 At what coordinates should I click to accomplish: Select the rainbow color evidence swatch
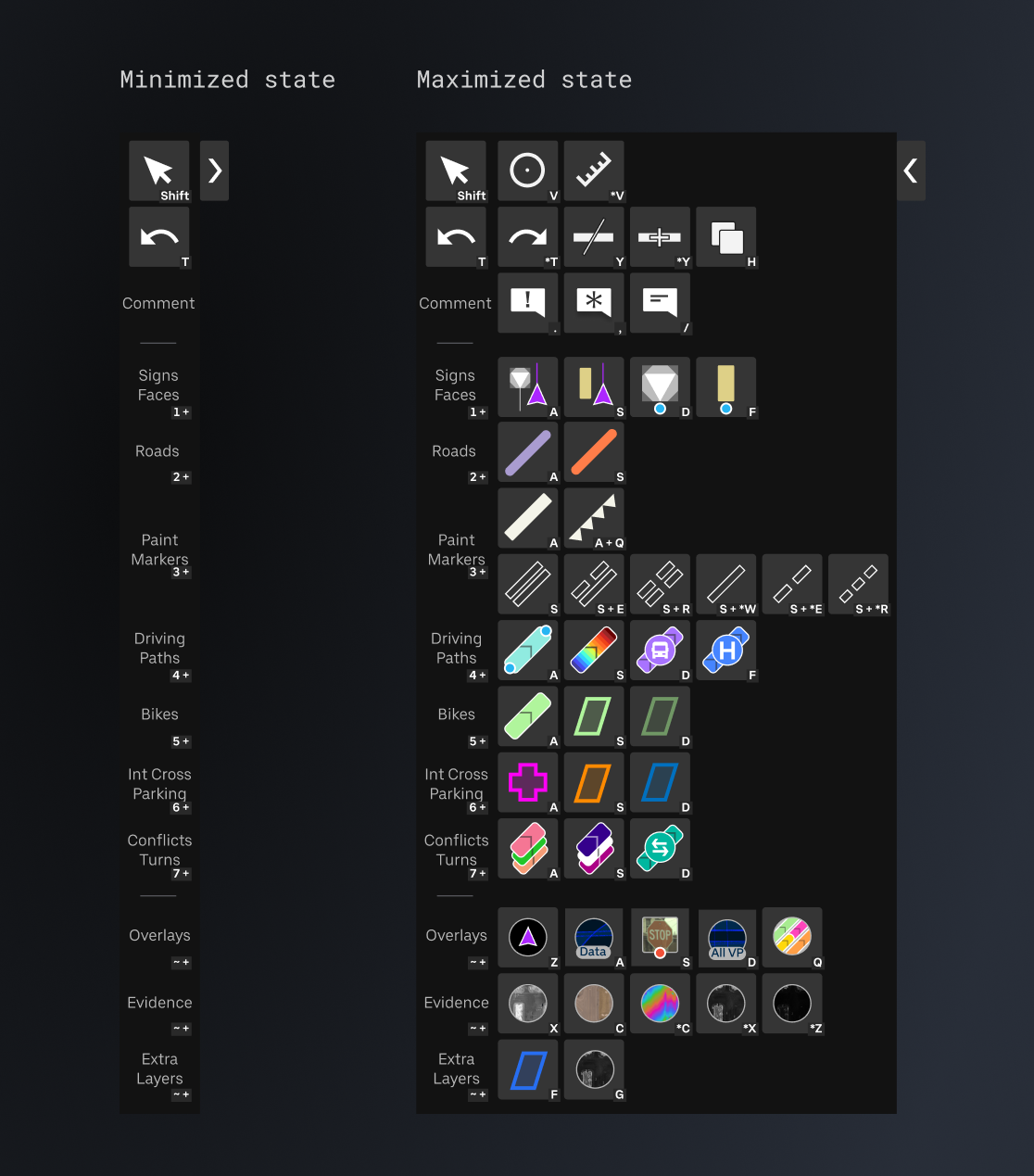660,1003
